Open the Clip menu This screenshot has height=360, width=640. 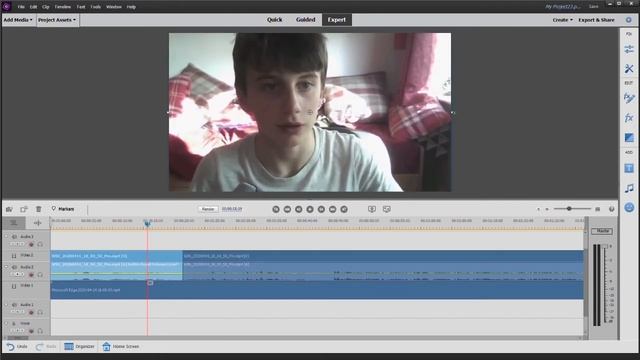pos(46,7)
